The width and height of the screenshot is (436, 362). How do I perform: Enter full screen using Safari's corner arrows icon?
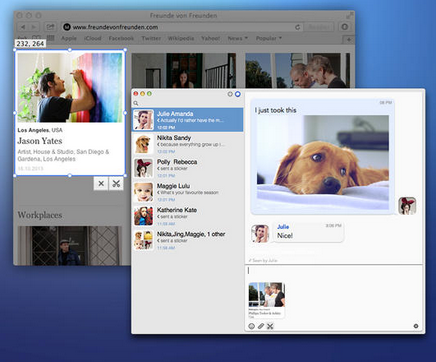coord(349,15)
